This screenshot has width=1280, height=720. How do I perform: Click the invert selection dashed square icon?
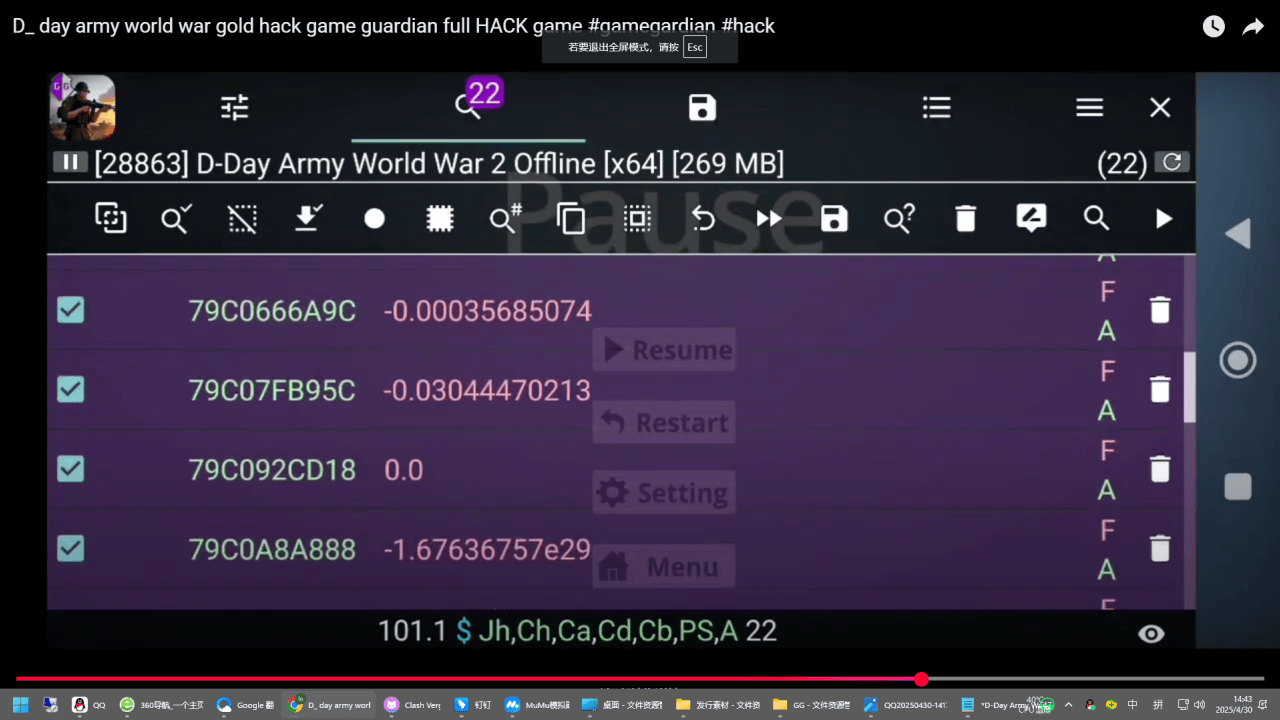(637, 218)
